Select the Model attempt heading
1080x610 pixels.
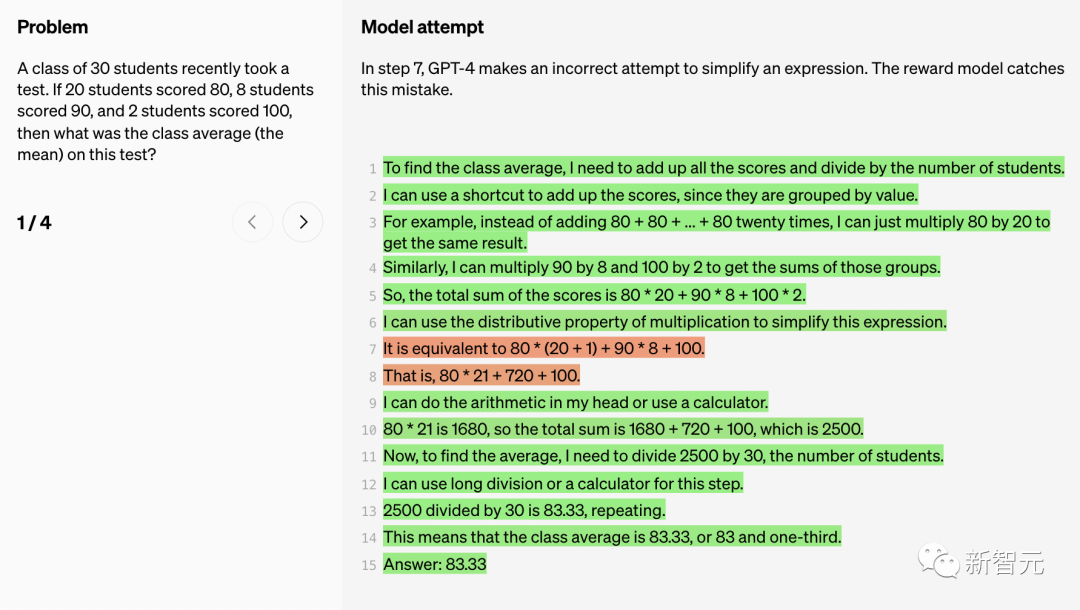422,27
